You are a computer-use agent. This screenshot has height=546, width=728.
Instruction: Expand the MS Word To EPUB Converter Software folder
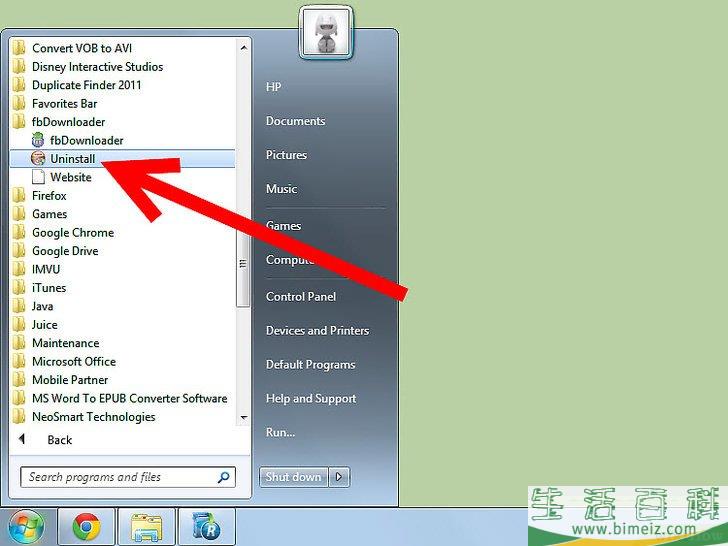pos(130,398)
